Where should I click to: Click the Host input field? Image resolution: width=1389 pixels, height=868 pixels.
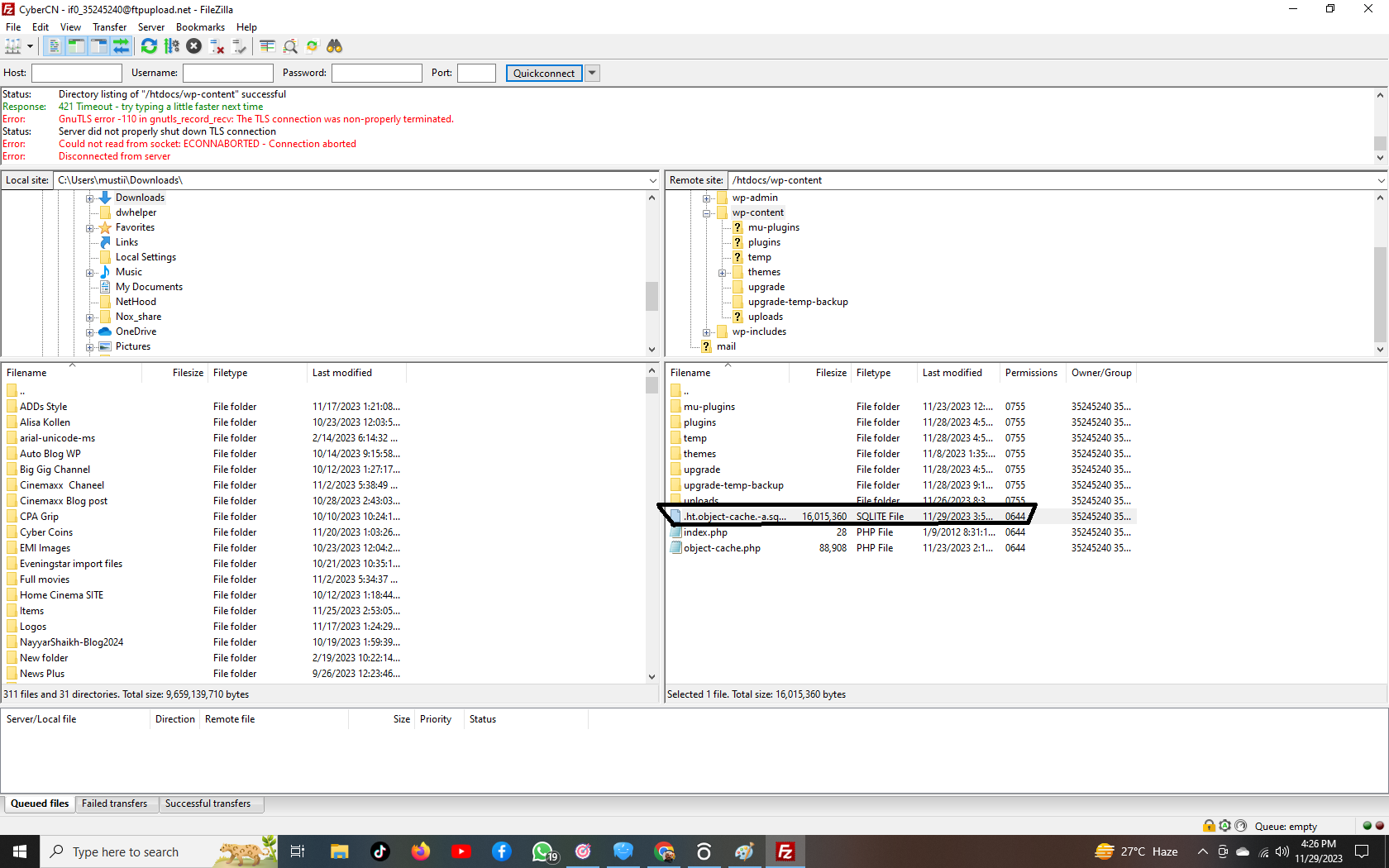pos(77,73)
